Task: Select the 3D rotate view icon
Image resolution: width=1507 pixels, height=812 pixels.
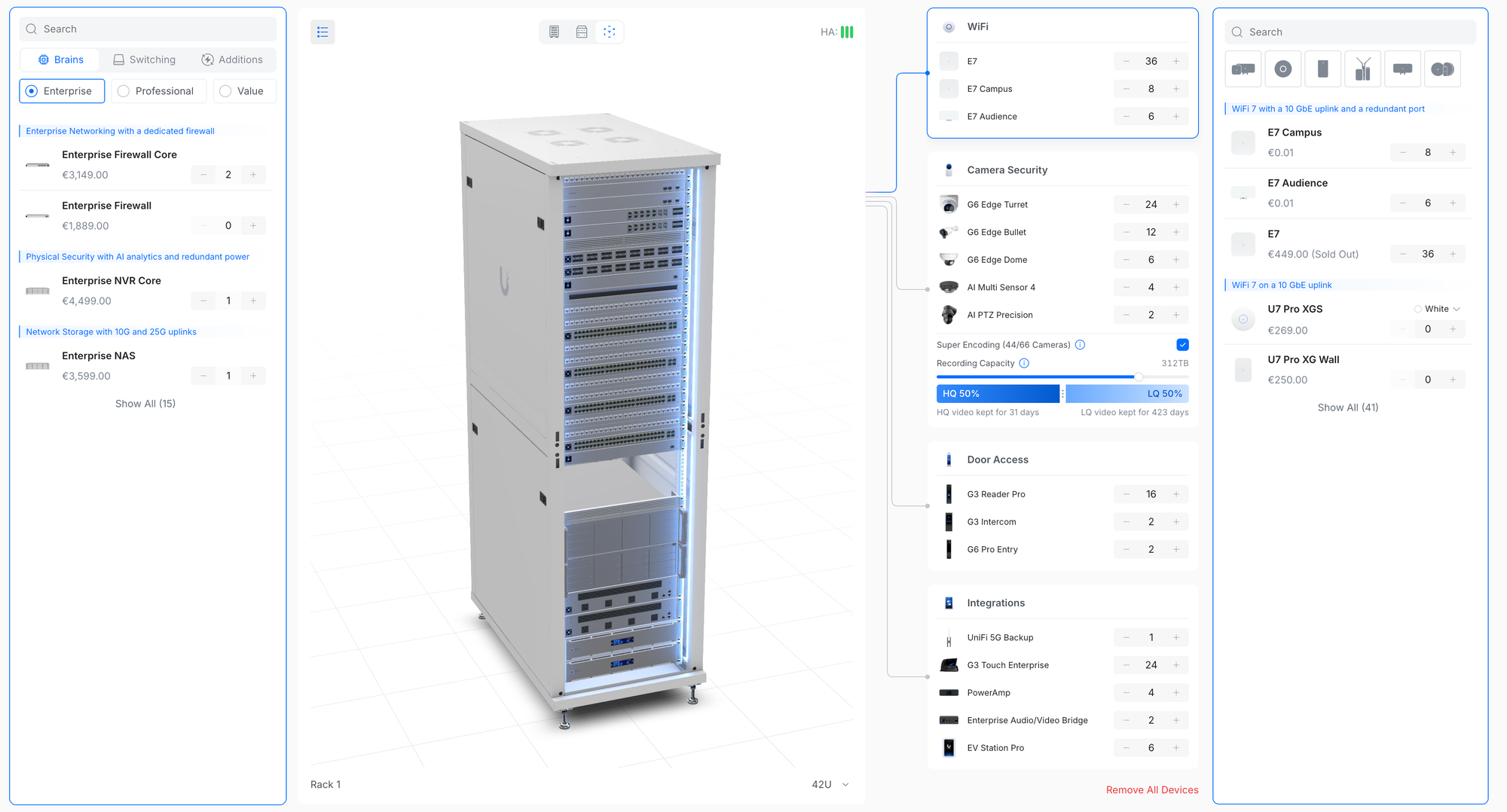Action: click(x=610, y=32)
